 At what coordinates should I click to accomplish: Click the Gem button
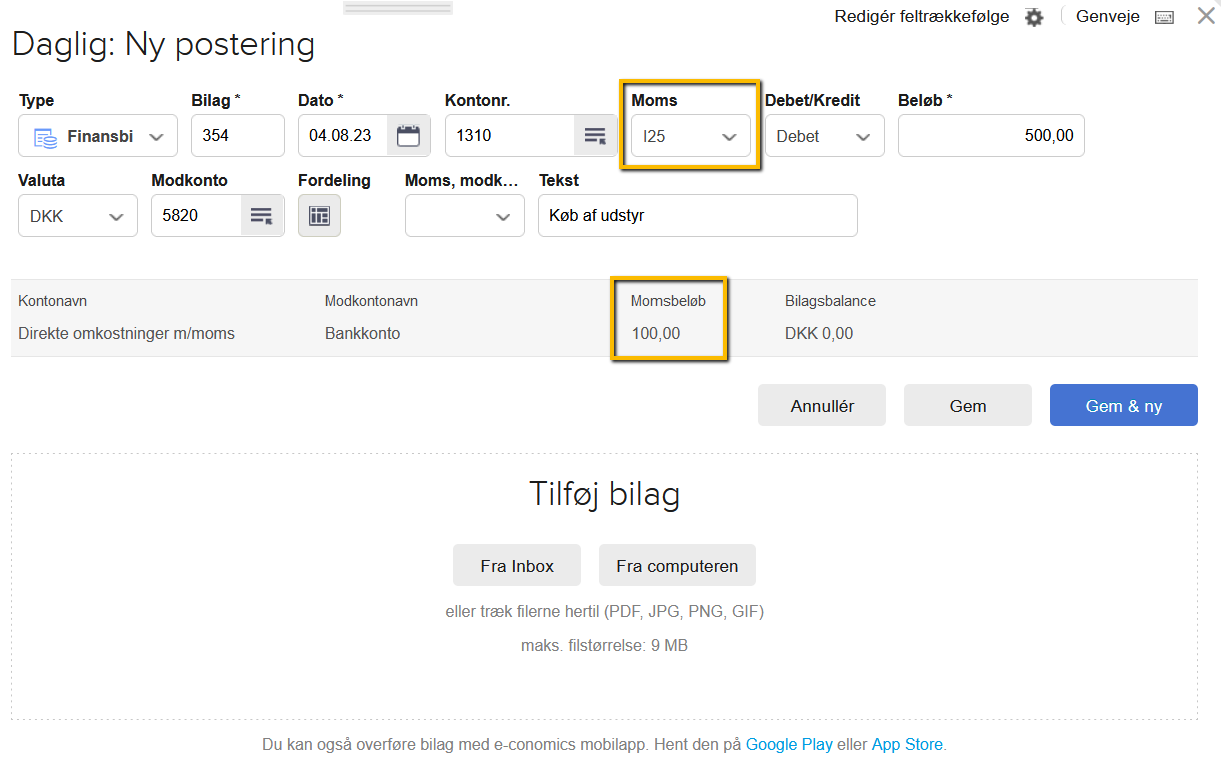click(967, 406)
